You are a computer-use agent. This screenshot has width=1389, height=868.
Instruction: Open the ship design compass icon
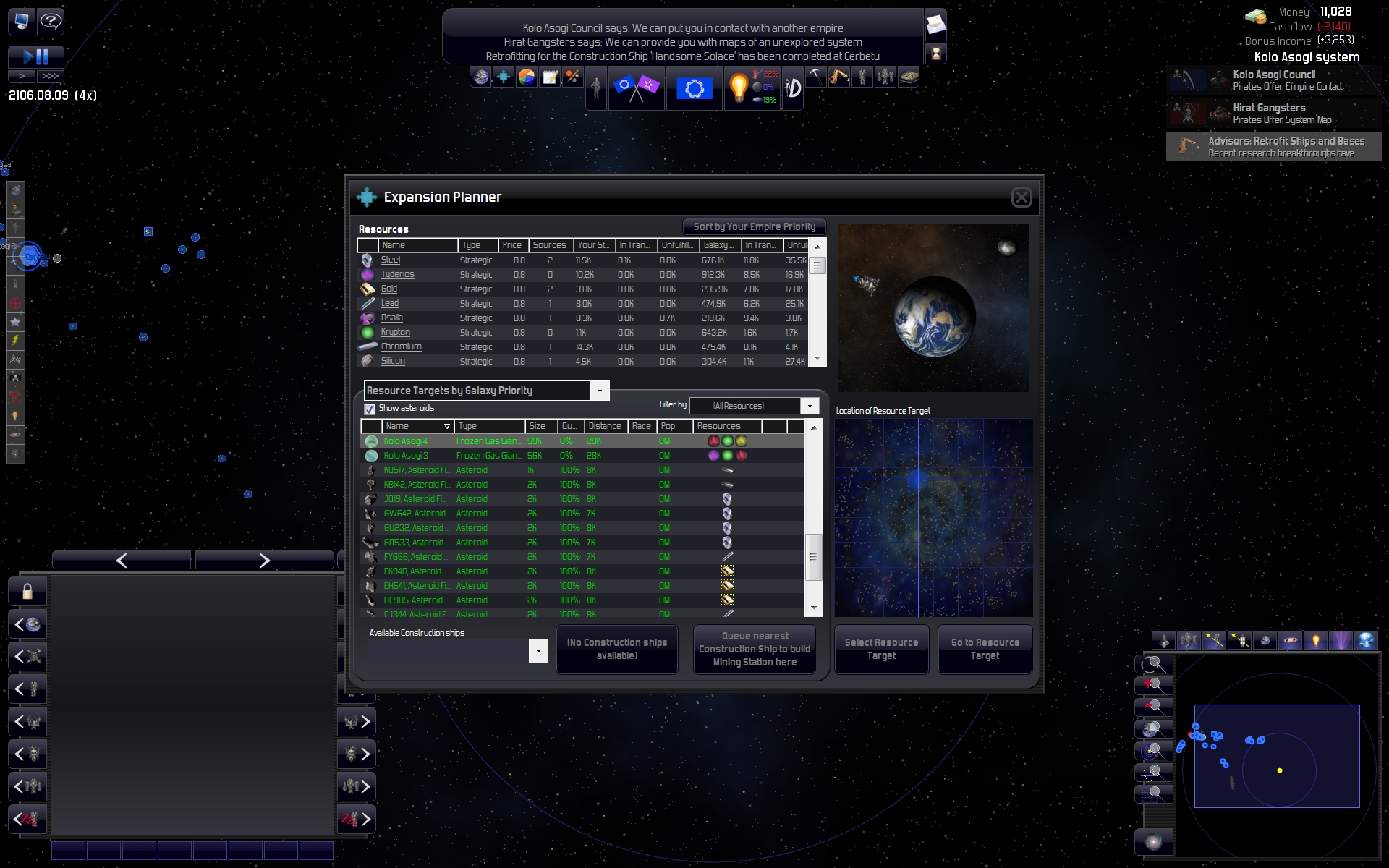[x=794, y=88]
